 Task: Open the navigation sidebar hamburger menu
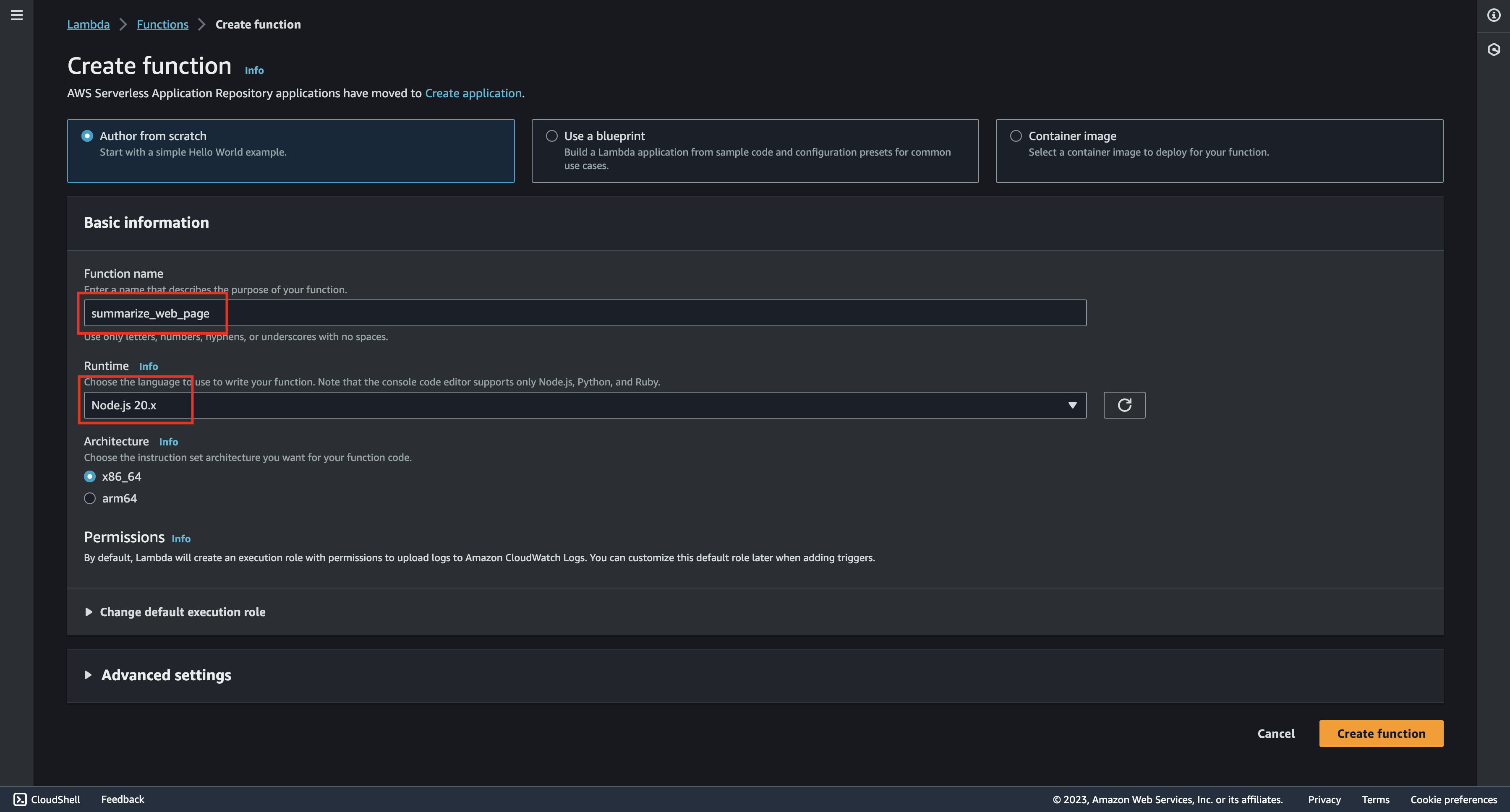coord(16,15)
